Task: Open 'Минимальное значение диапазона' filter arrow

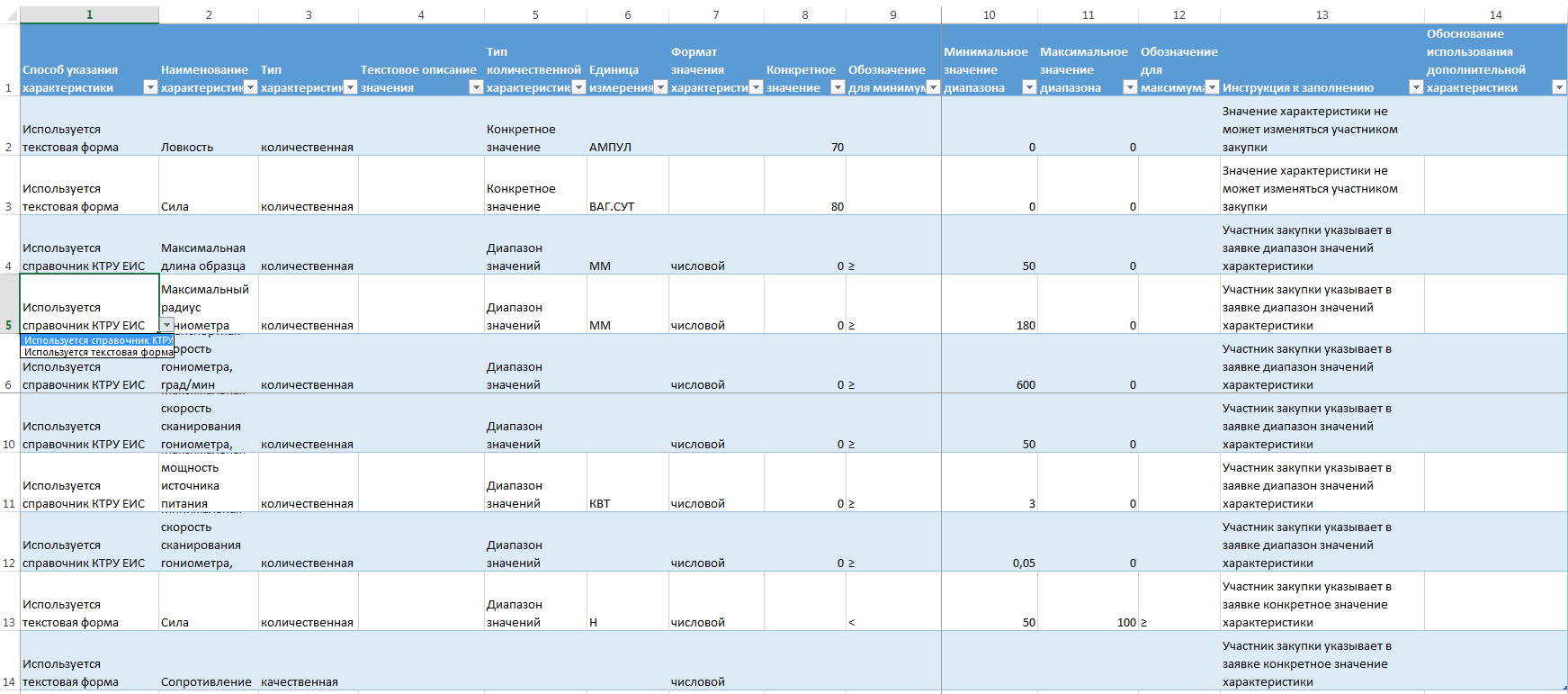Action: tap(1029, 87)
